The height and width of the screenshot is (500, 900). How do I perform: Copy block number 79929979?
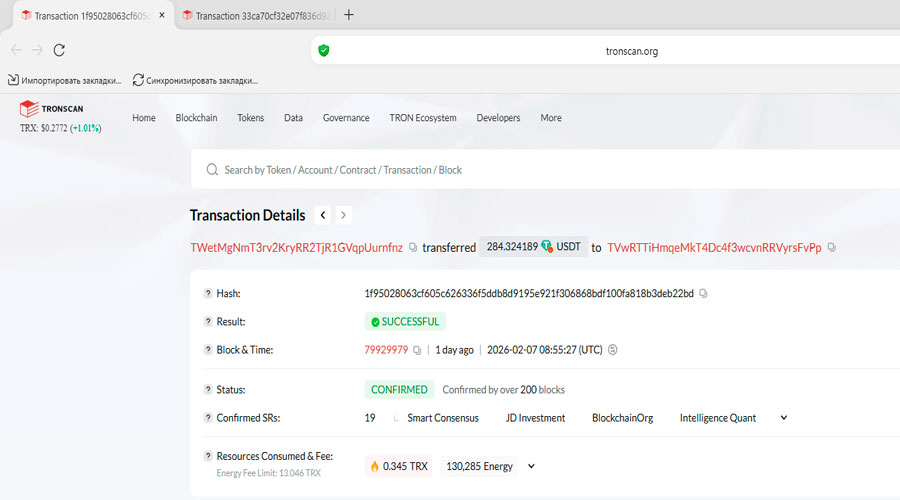417,350
